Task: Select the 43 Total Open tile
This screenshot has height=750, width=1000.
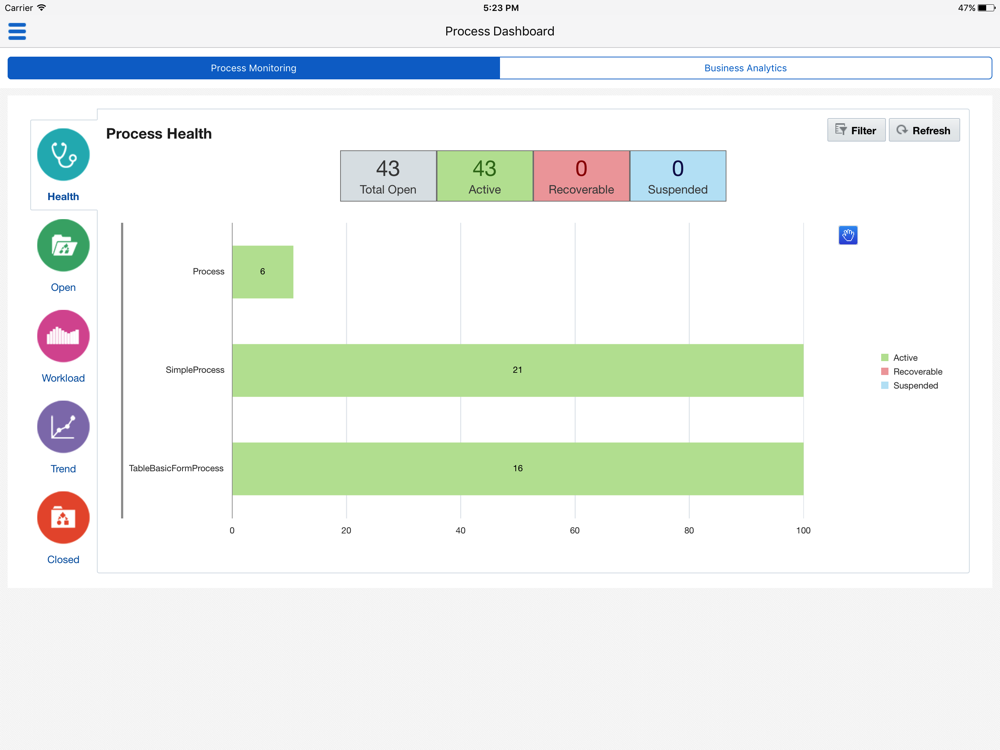Action: point(388,176)
